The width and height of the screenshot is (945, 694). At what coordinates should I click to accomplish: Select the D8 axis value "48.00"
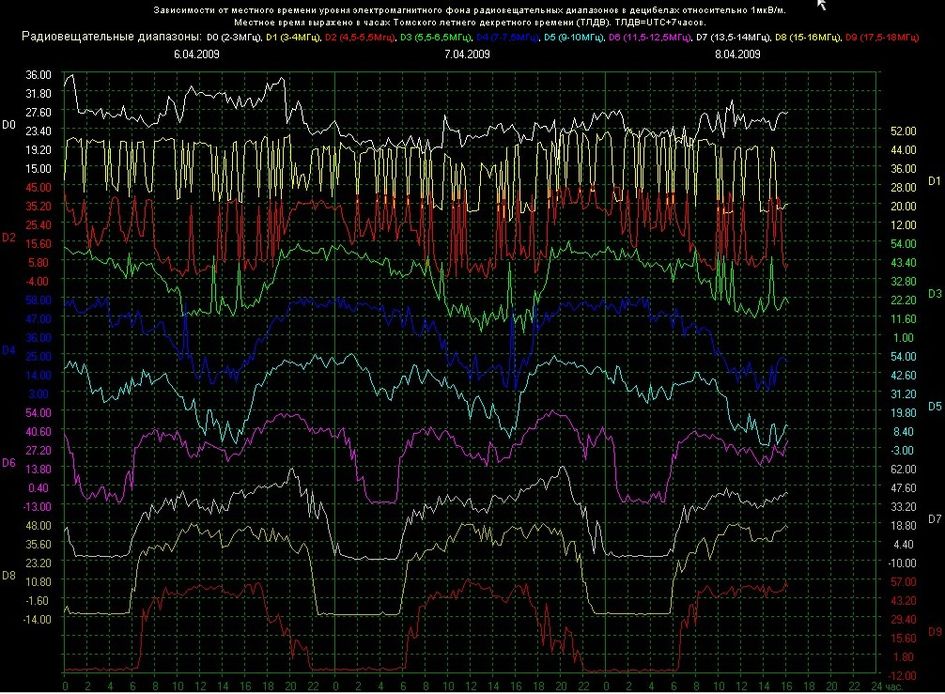pyautogui.click(x=39, y=525)
